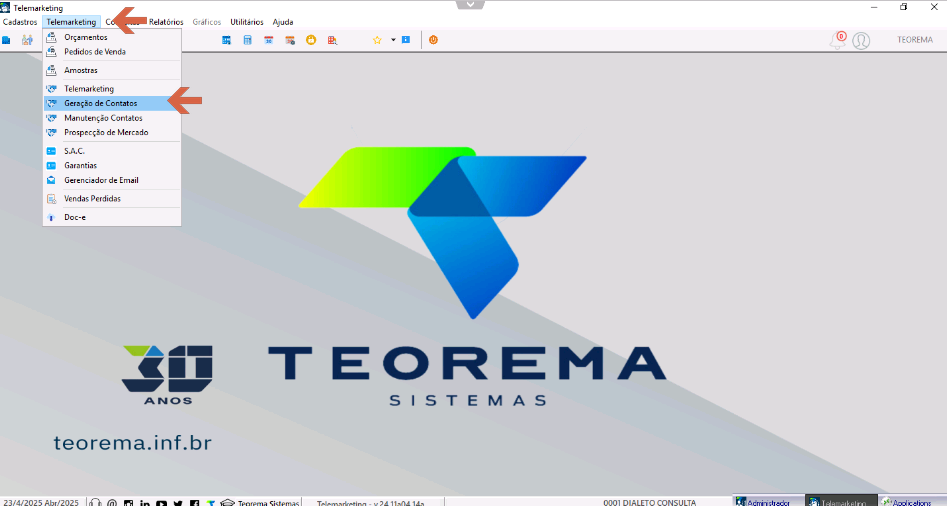The height and width of the screenshot is (506, 947).
Task: Click the orange power icon
Action: (433, 40)
